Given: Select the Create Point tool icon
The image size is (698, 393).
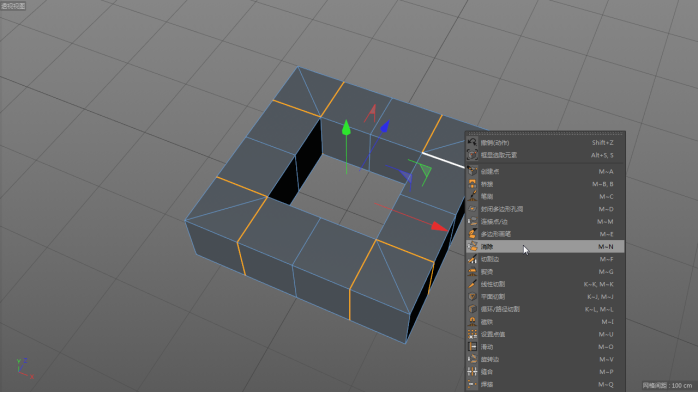Looking at the screenshot, I should coord(472,171).
